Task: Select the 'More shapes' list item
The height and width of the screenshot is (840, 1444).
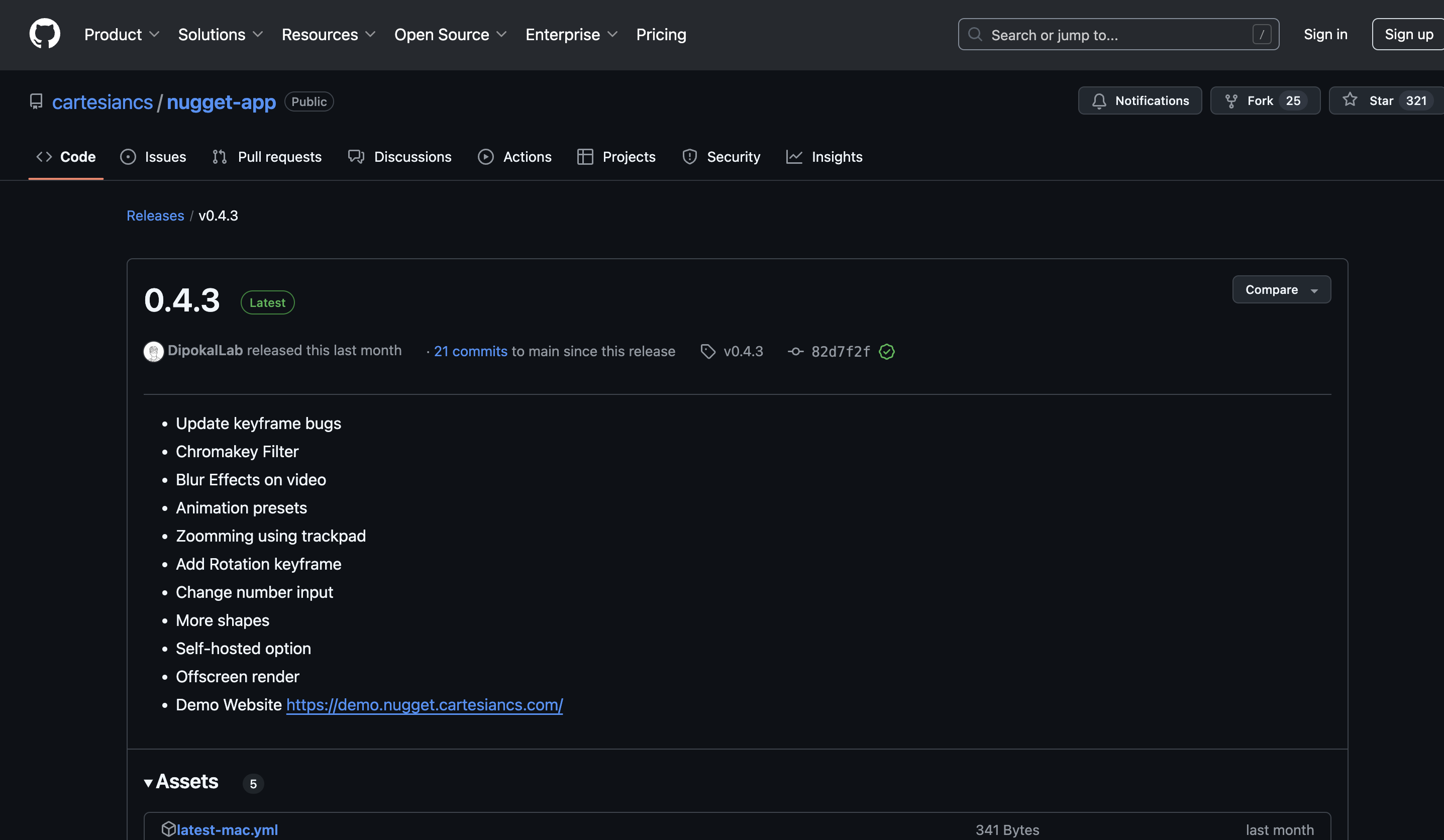Action: click(223, 620)
